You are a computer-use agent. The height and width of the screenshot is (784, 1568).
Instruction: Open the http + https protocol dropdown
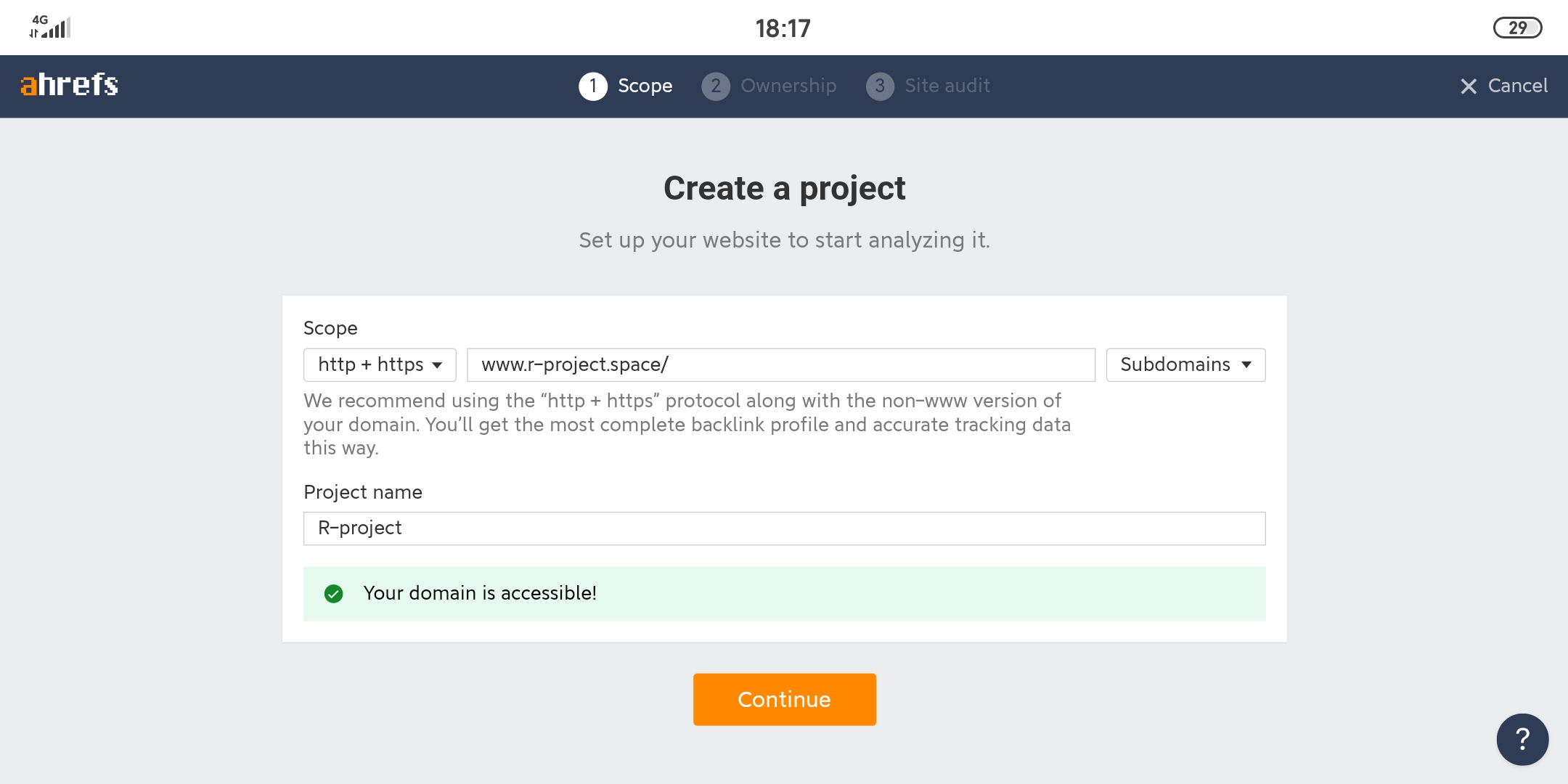pyautogui.click(x=379, y=364)
